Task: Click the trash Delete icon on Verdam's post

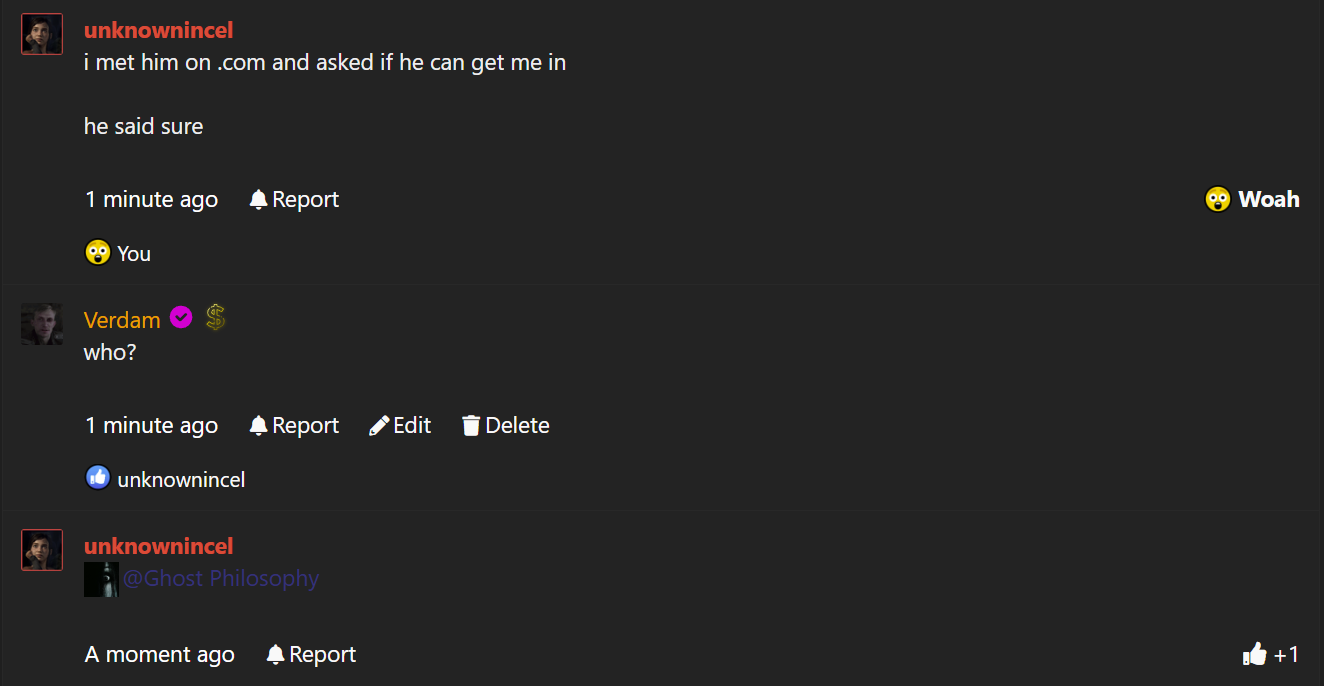Action: (471, 426)
